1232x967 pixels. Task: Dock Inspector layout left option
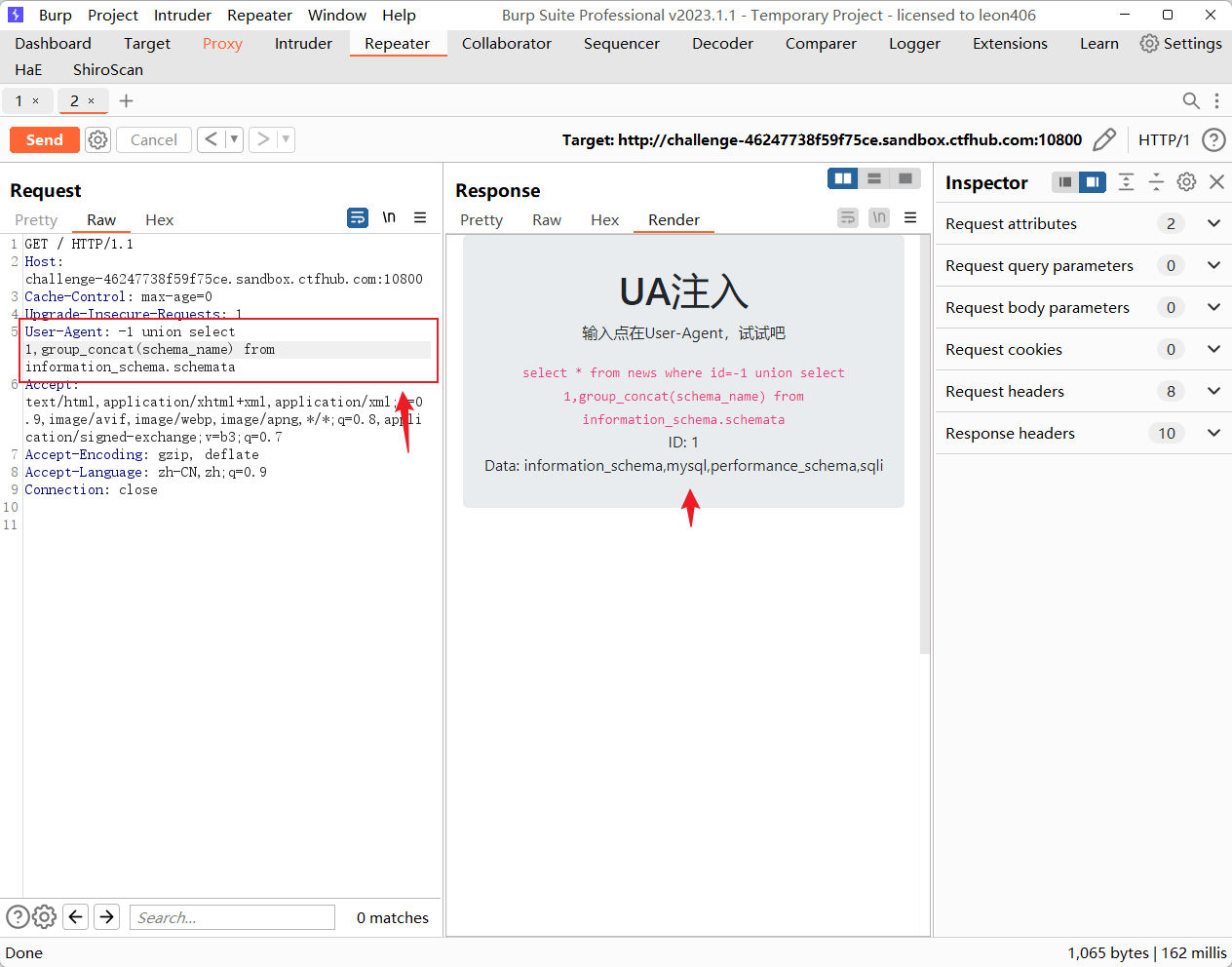coord(1065,182)
